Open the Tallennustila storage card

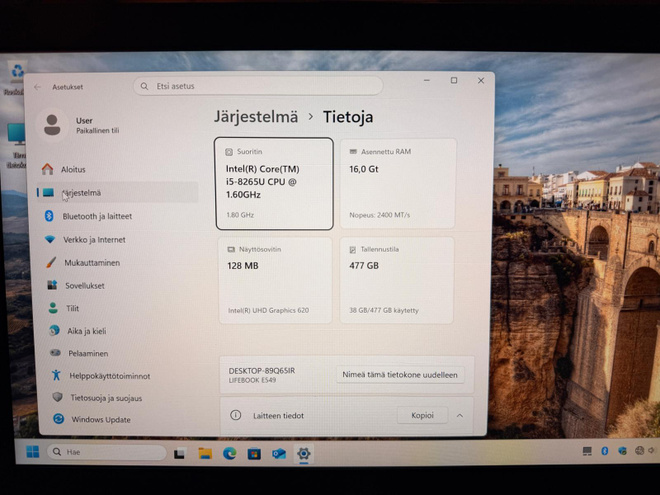[x=397, y=280]
